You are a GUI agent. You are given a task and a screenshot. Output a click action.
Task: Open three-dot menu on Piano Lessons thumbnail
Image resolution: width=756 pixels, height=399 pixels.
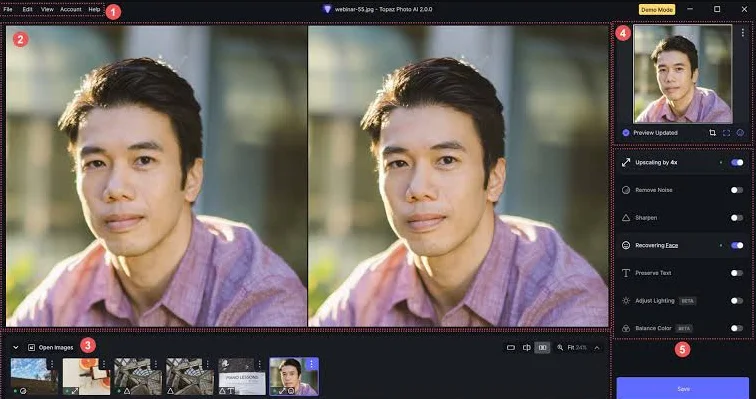point(260,364)
